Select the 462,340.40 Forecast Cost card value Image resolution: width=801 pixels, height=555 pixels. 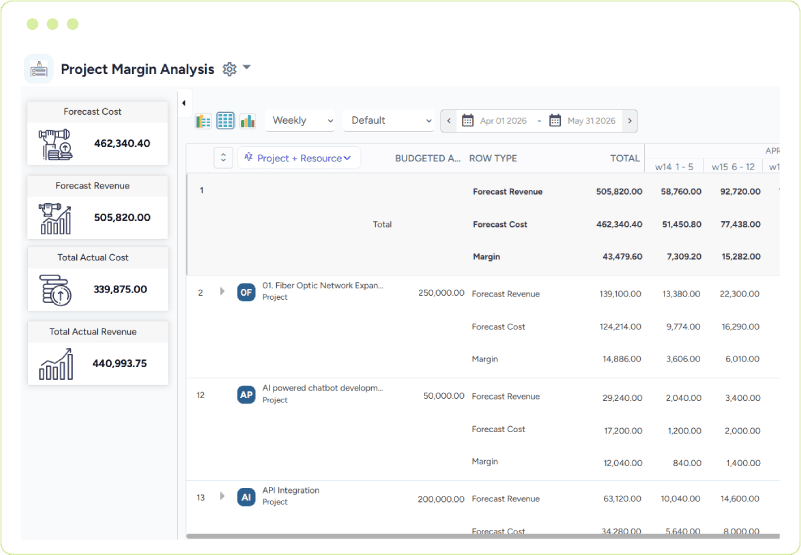(x=122, y=144)
